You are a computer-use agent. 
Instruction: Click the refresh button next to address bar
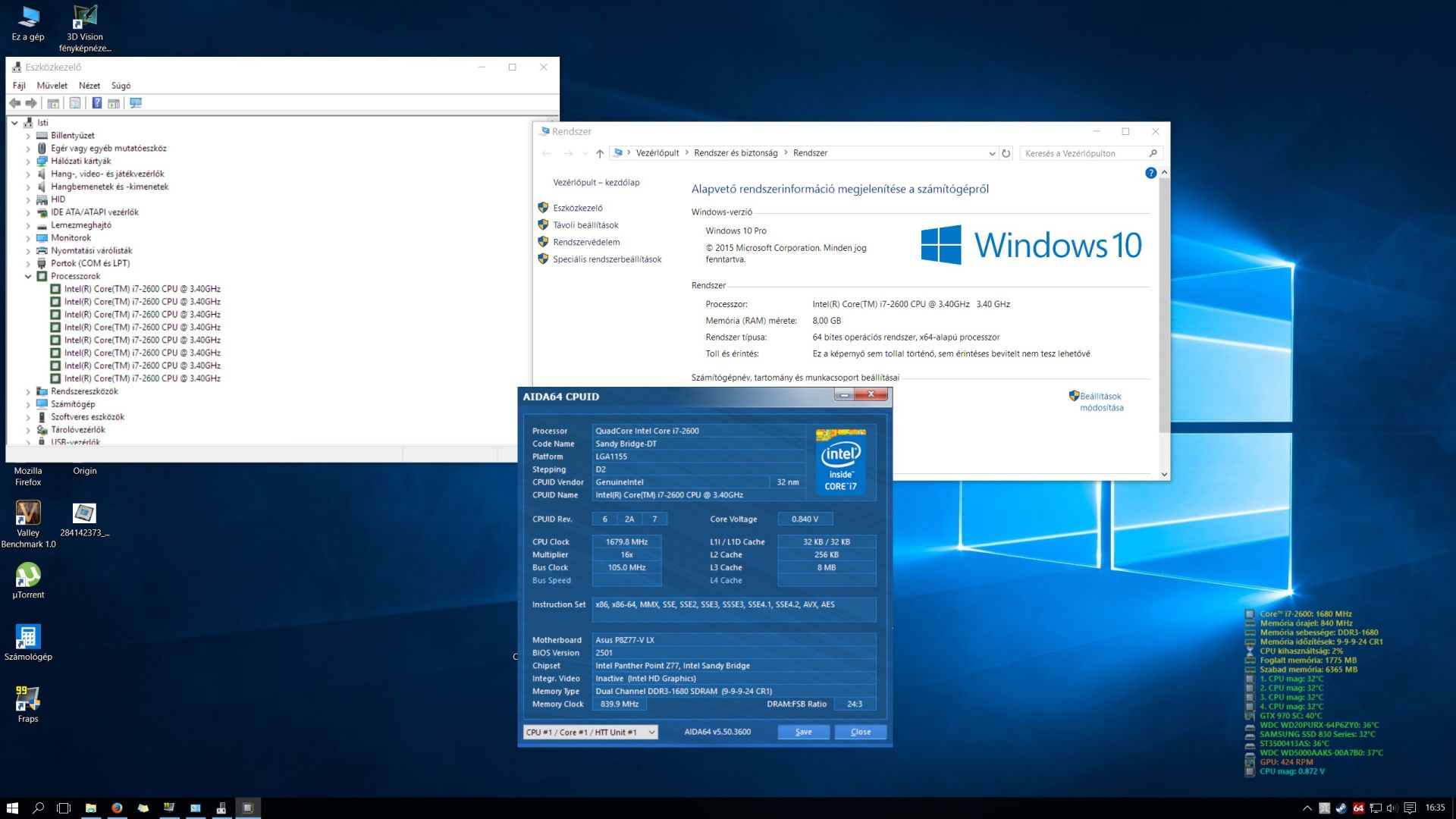point(1006,153)
